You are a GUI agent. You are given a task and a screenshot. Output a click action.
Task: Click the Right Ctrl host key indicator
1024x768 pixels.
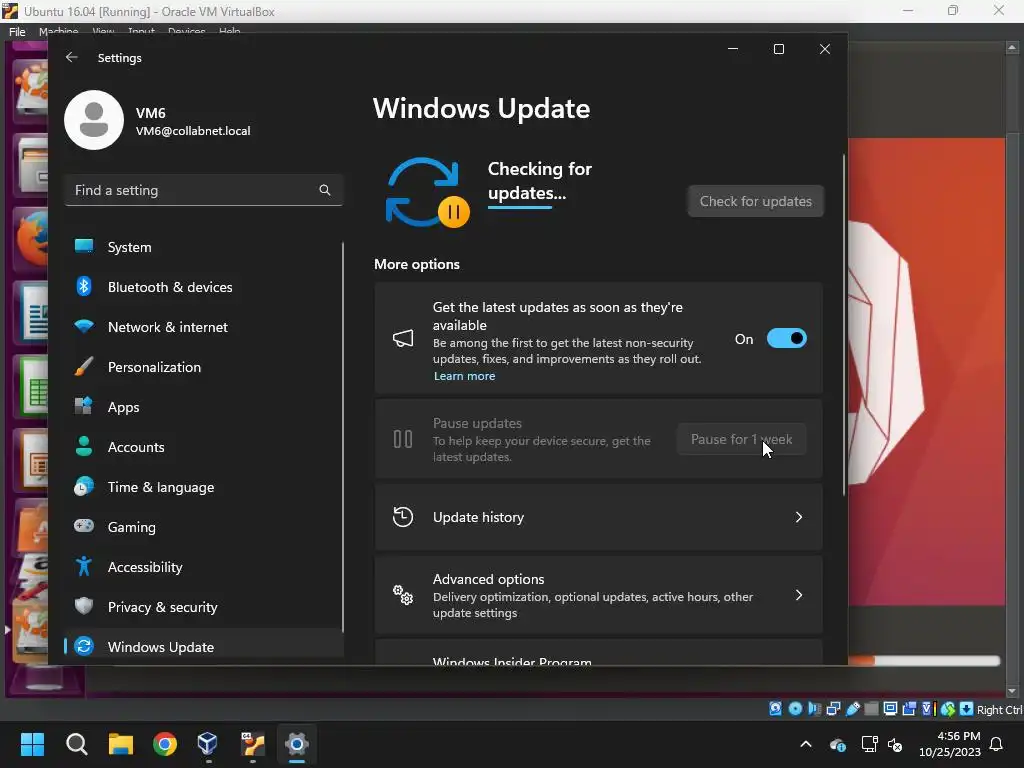pyautogui.click(x=1000, y=710)
